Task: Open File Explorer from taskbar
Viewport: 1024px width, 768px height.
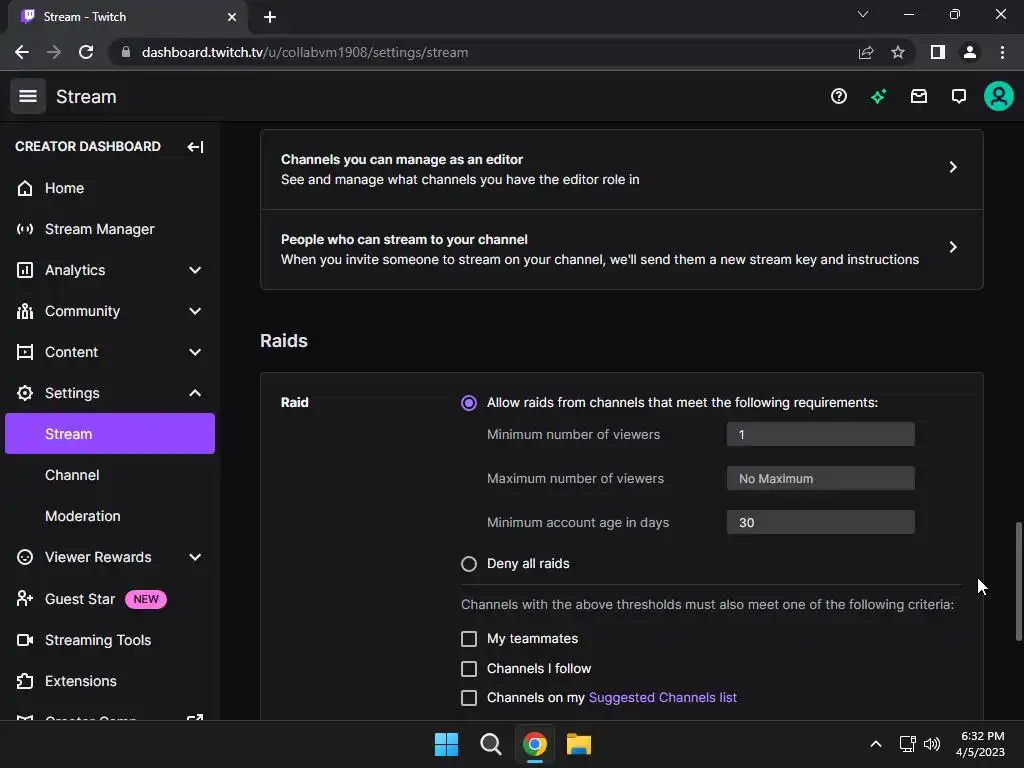Action: (x=579, y=744)
